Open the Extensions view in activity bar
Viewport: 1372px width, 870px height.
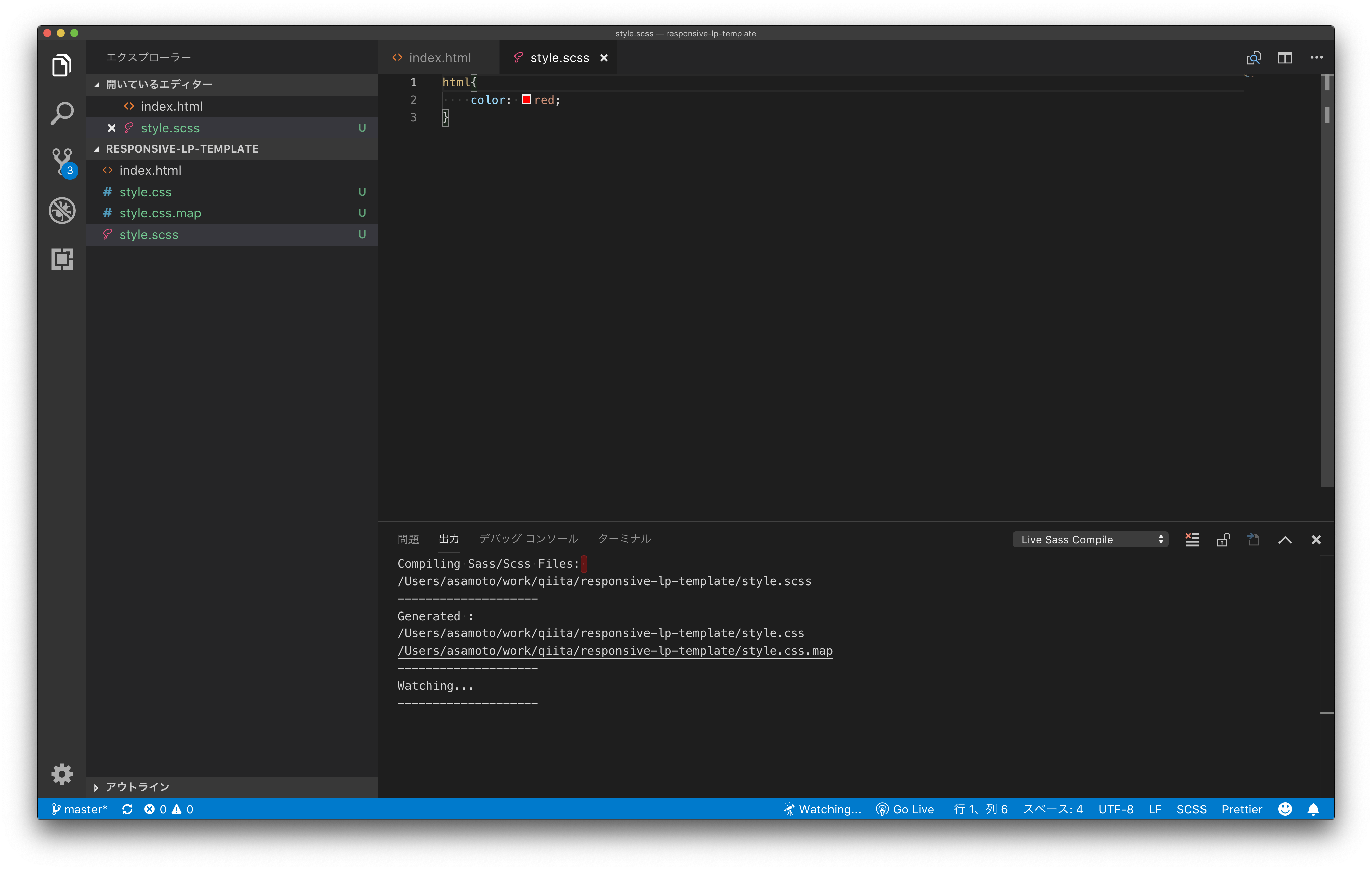61,259
